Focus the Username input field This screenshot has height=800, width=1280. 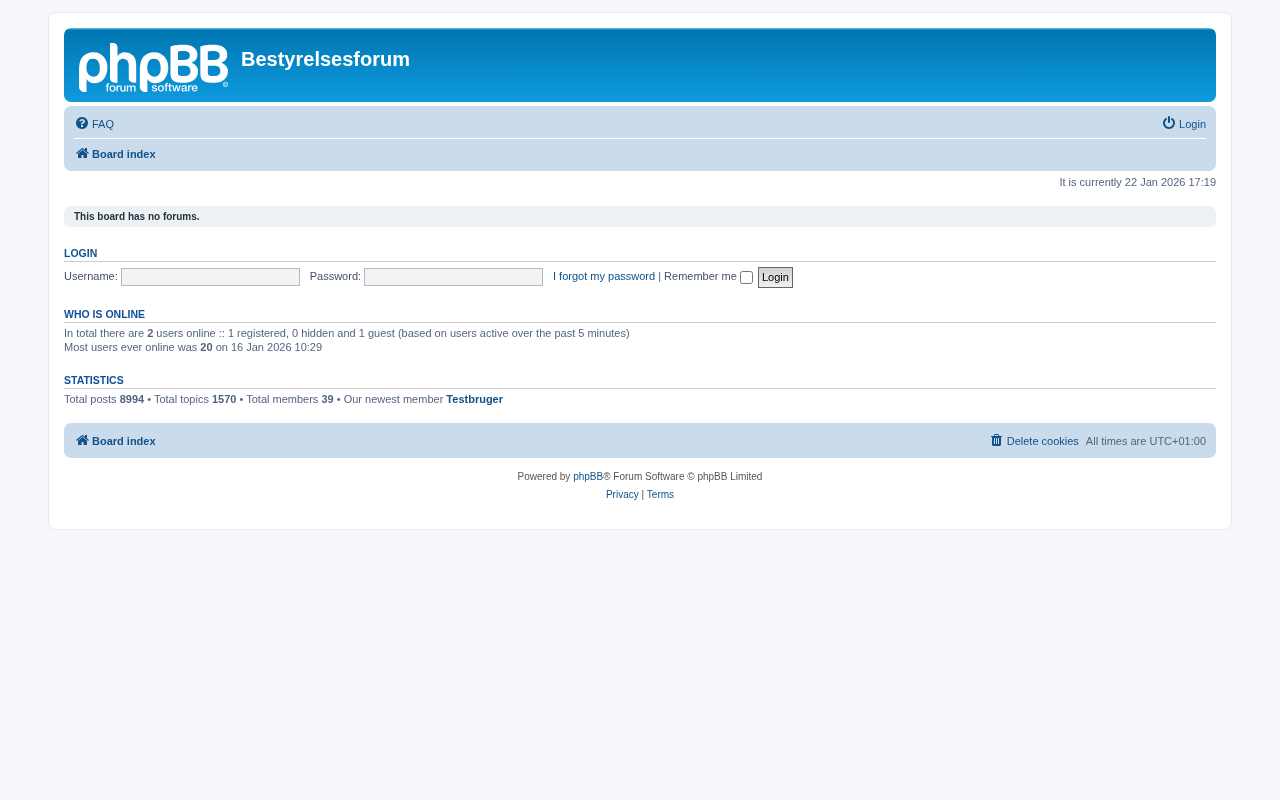[x=210, y=277]
